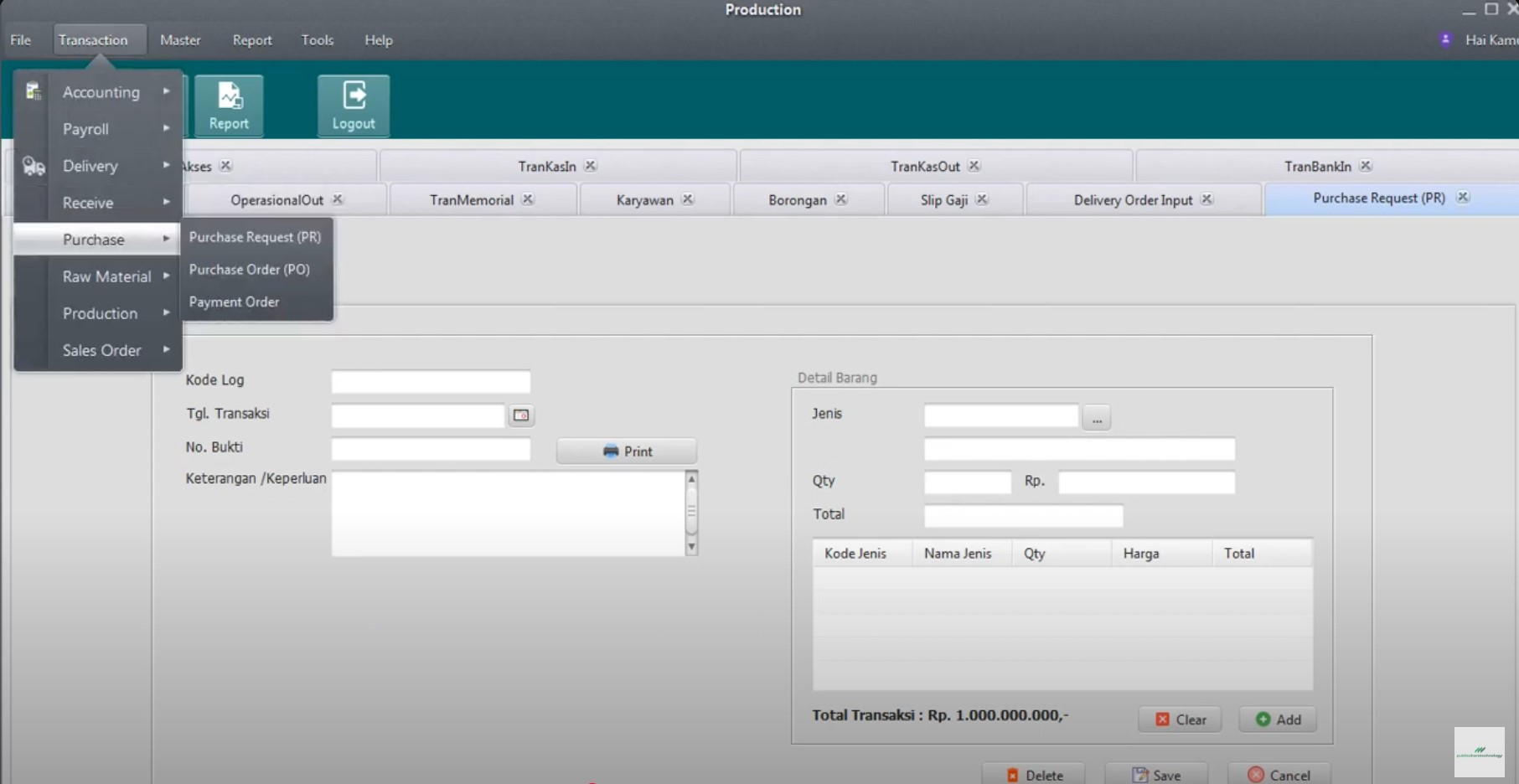Close the TranBankIn tab
1519x784 pixels.
pyautogui.click(x=1366, y=166)
